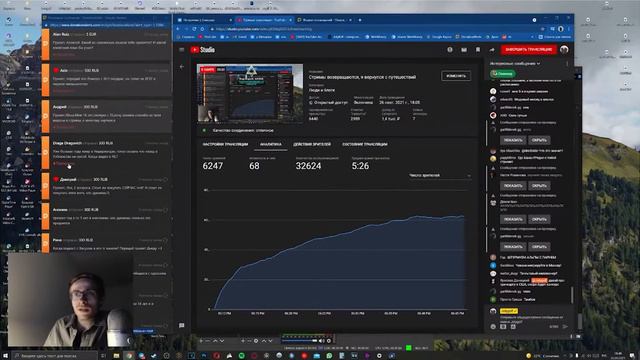The height and width of the screenshot is (360, 640).
Task: Click browser back button in Chrome
Action: 178,29
